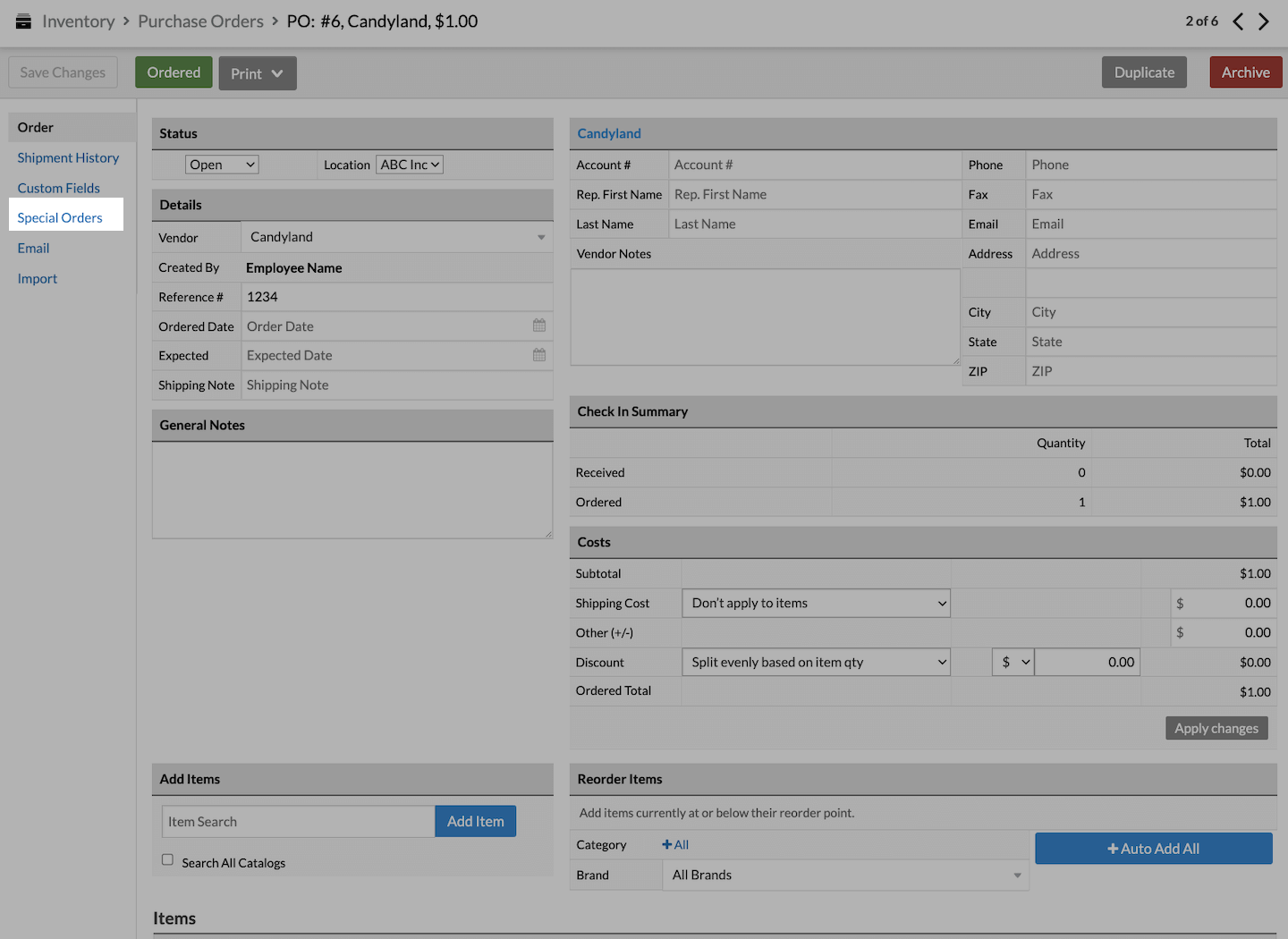Open the Shipping Cost apply dropdown
This screenshot has height=939, width=1288.
pos(816,604)
